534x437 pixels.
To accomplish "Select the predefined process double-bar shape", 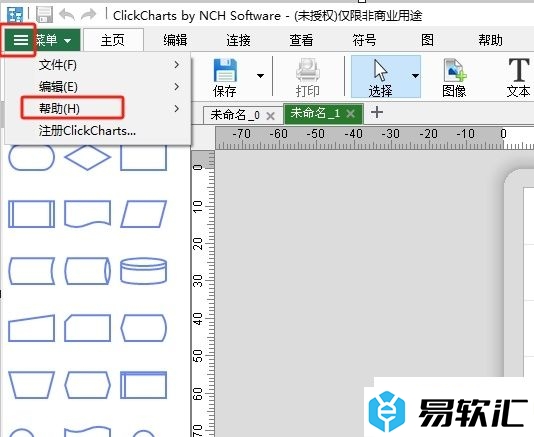I will coord(31,214).
